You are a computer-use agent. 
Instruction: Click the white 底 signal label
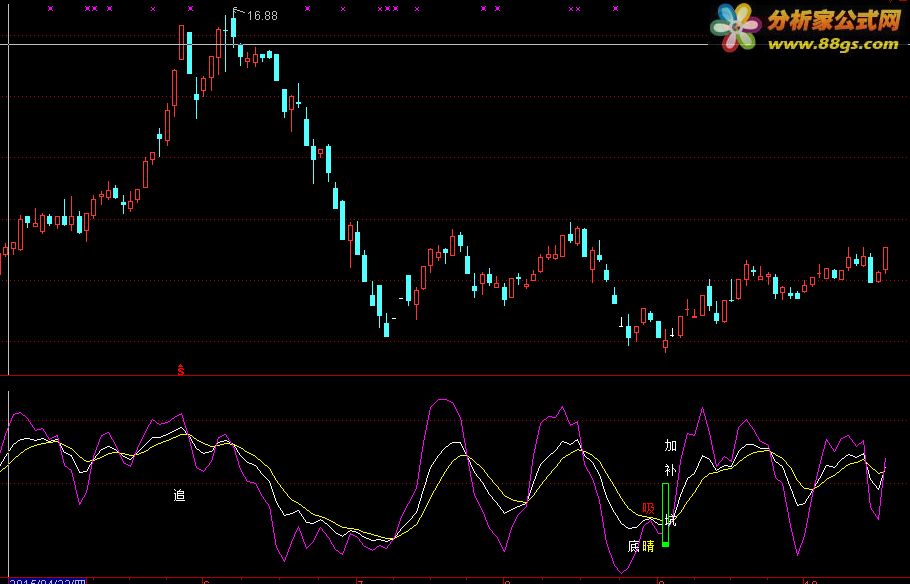coord(634,546)
